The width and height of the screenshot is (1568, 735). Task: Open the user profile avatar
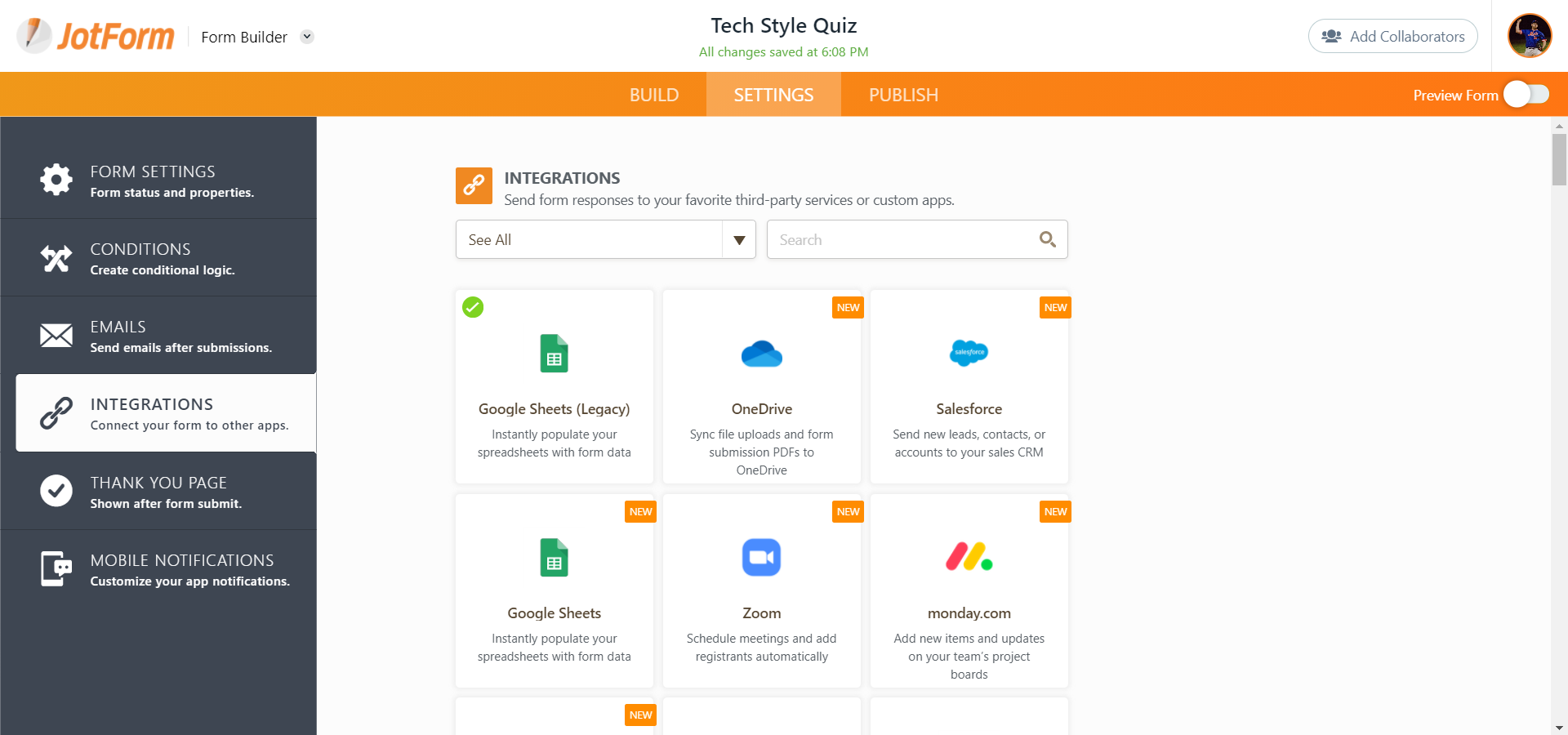point(1530,36)
